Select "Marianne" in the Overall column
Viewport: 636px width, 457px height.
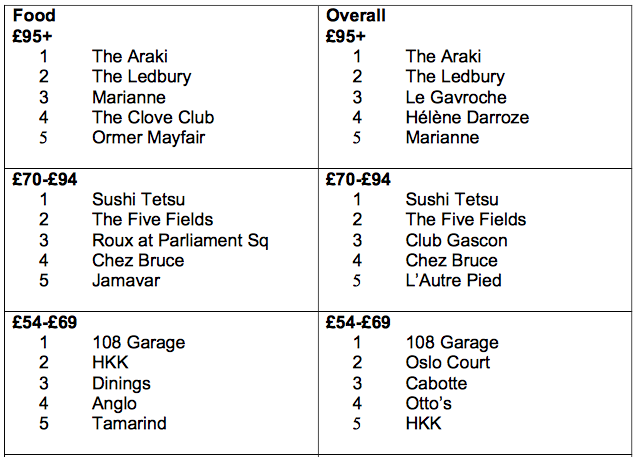click(x=442, y=137)
